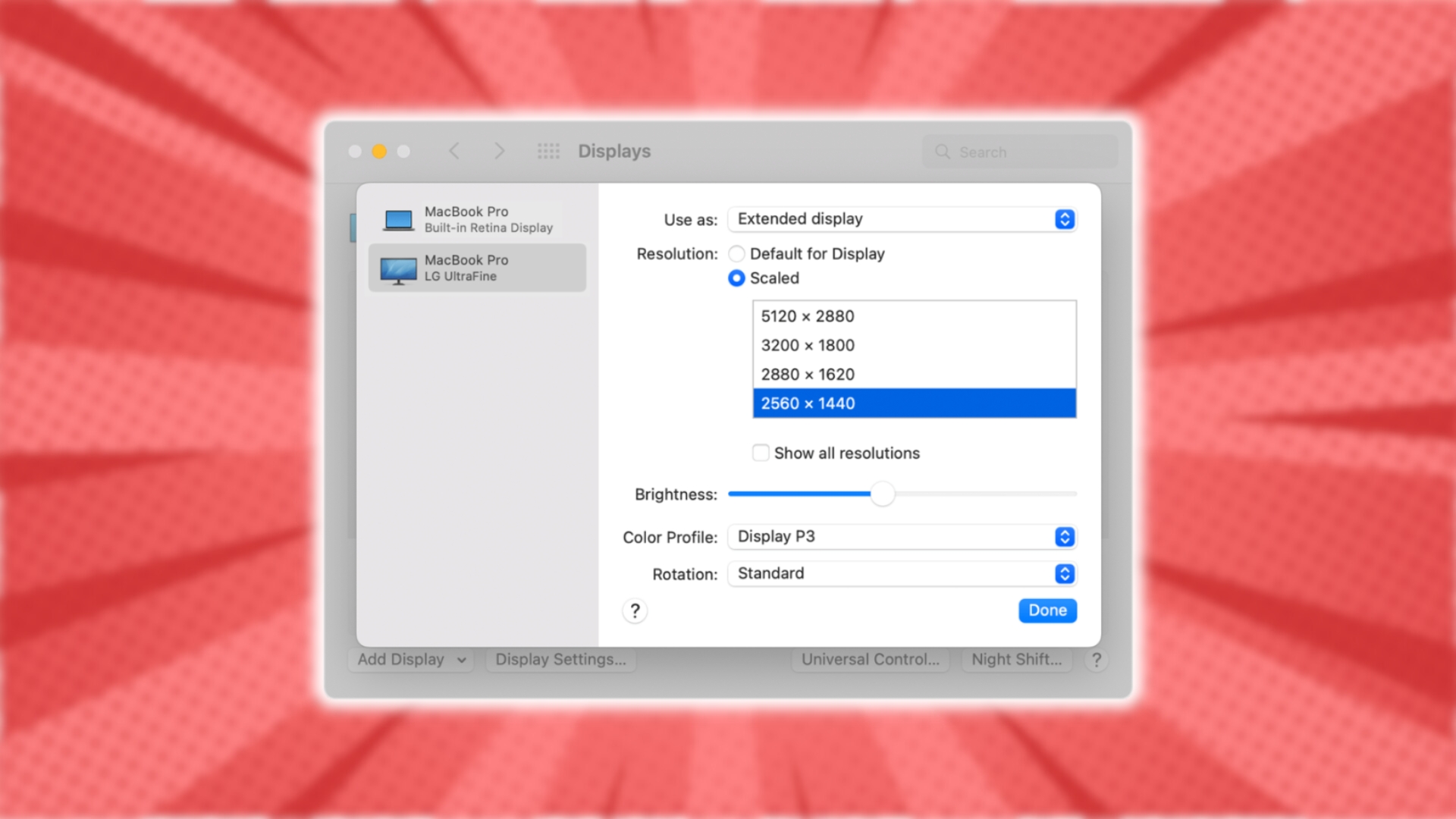Select Default for Display radio button
The image size is (1456, 819).
click(x=737, y=253)
